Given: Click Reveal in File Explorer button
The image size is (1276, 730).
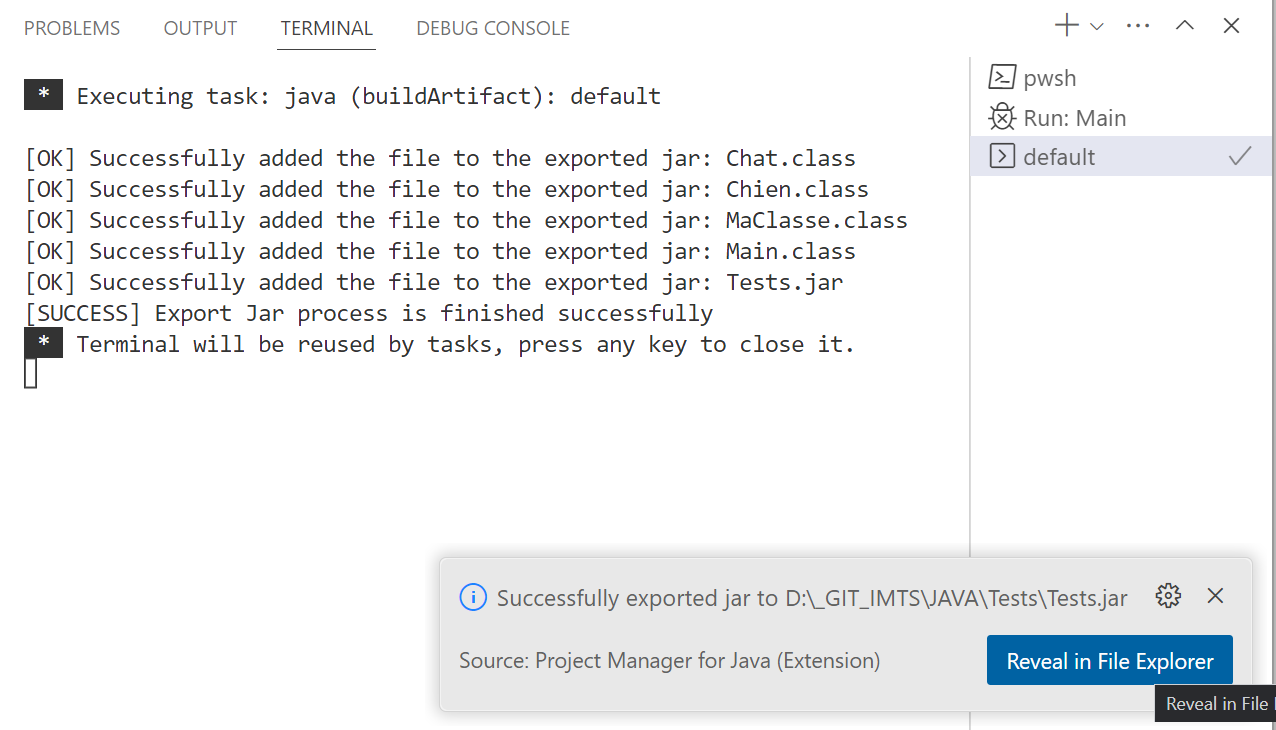Looking at the screenshot, I should 1109,661.
